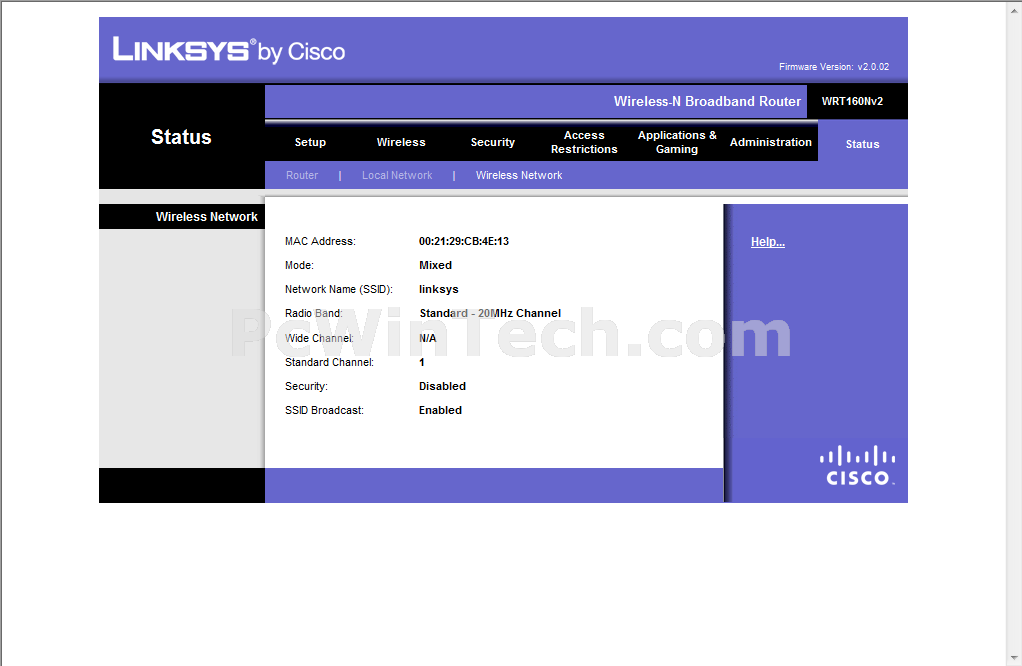Select the Applications & Gaming tab

pos(677,142)
